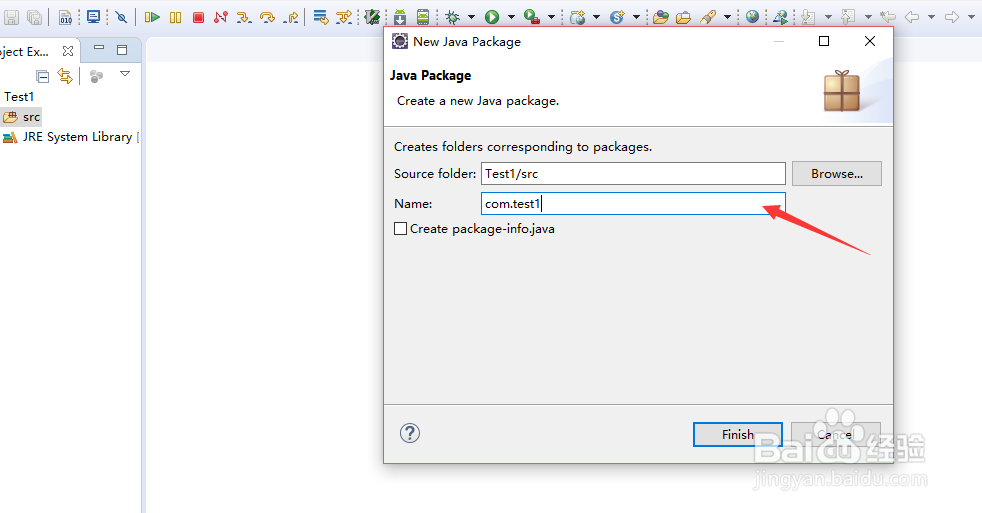
Task: Click the Disconnect debug icon
Action: 220,17
